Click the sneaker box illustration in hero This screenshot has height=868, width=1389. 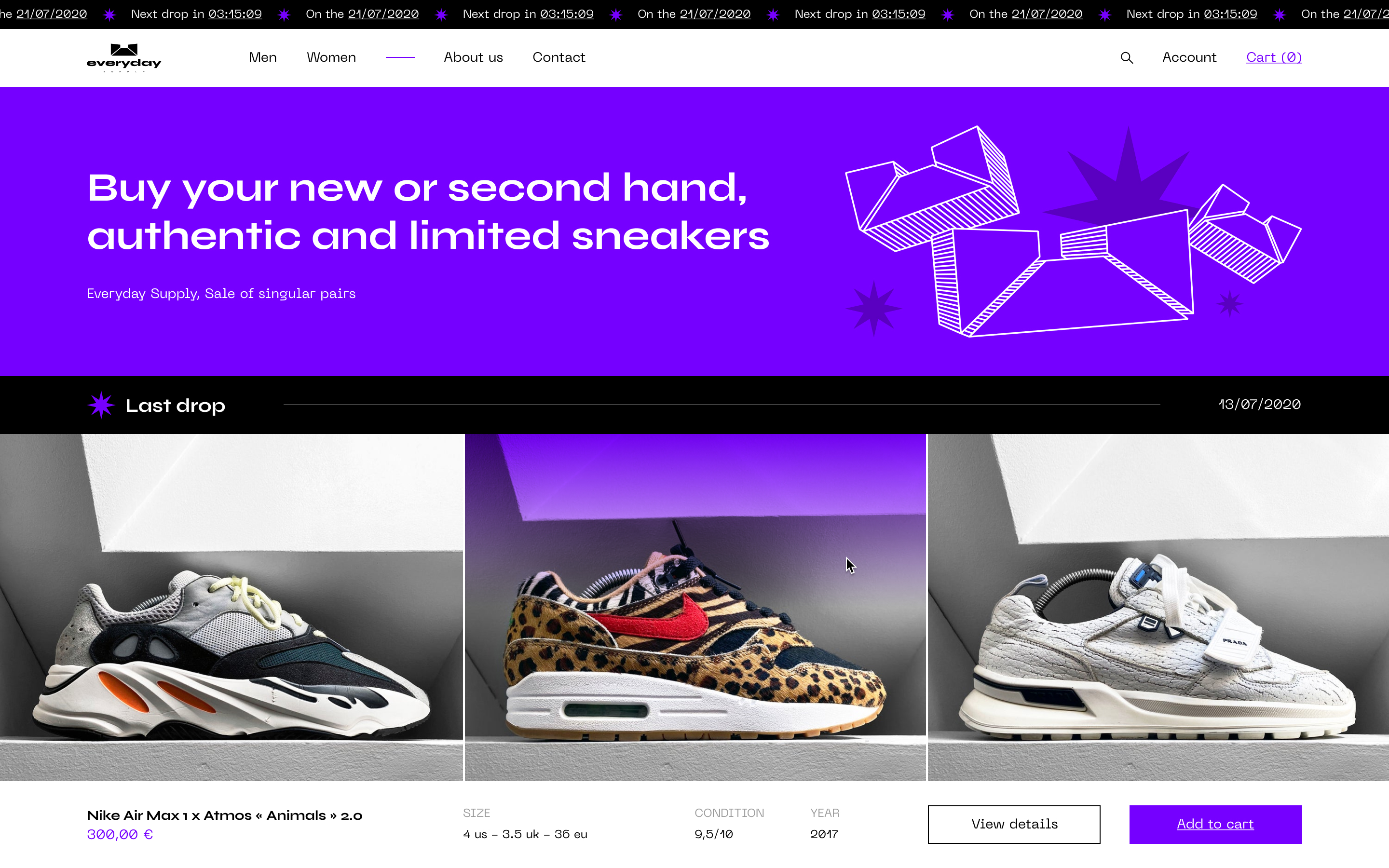(x=1073, y=231)
